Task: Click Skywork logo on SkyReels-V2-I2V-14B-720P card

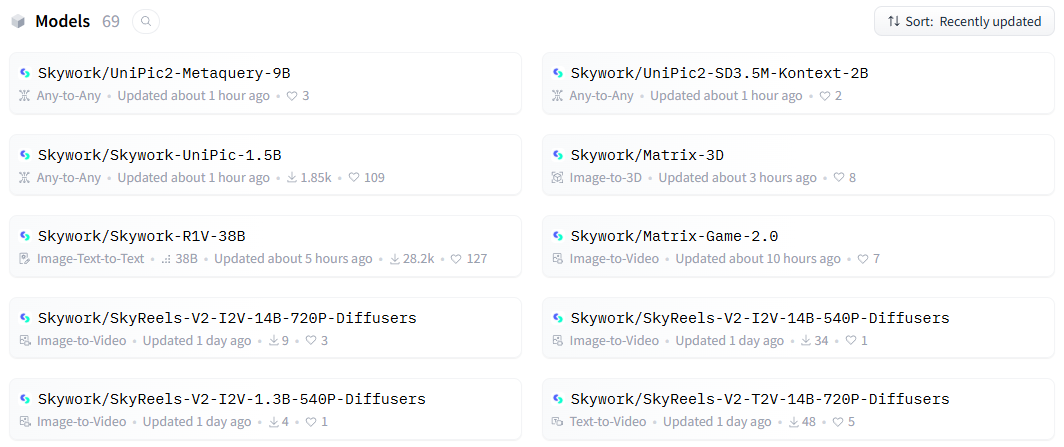Action: 25,317
